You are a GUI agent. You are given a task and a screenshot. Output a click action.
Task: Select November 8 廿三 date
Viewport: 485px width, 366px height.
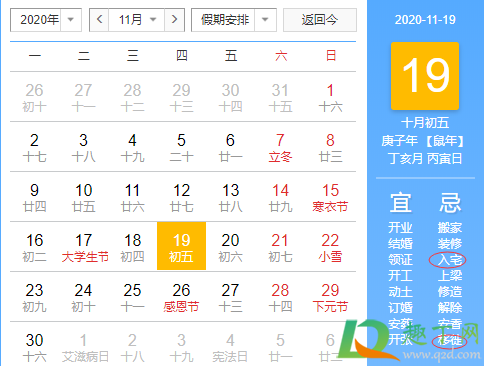click(x=330, y=147)
